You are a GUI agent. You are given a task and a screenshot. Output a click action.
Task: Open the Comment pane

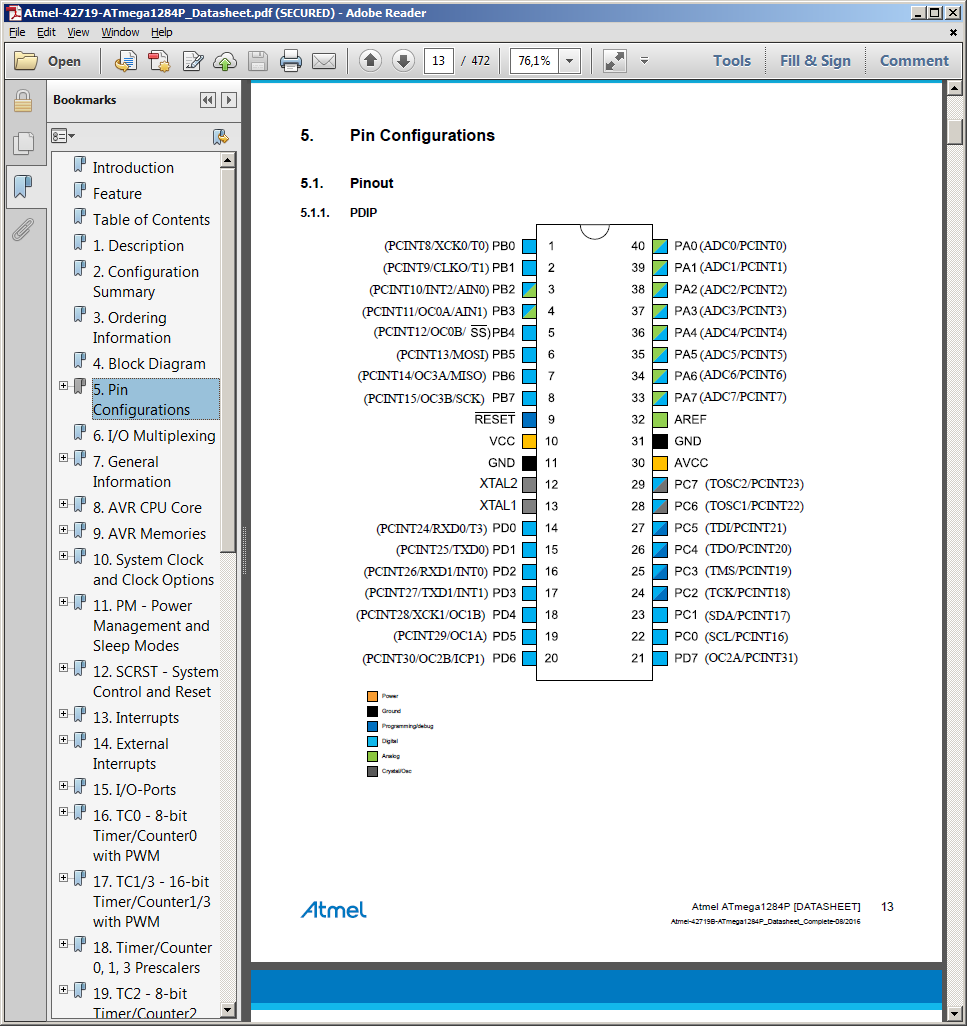tap(914, 61)
